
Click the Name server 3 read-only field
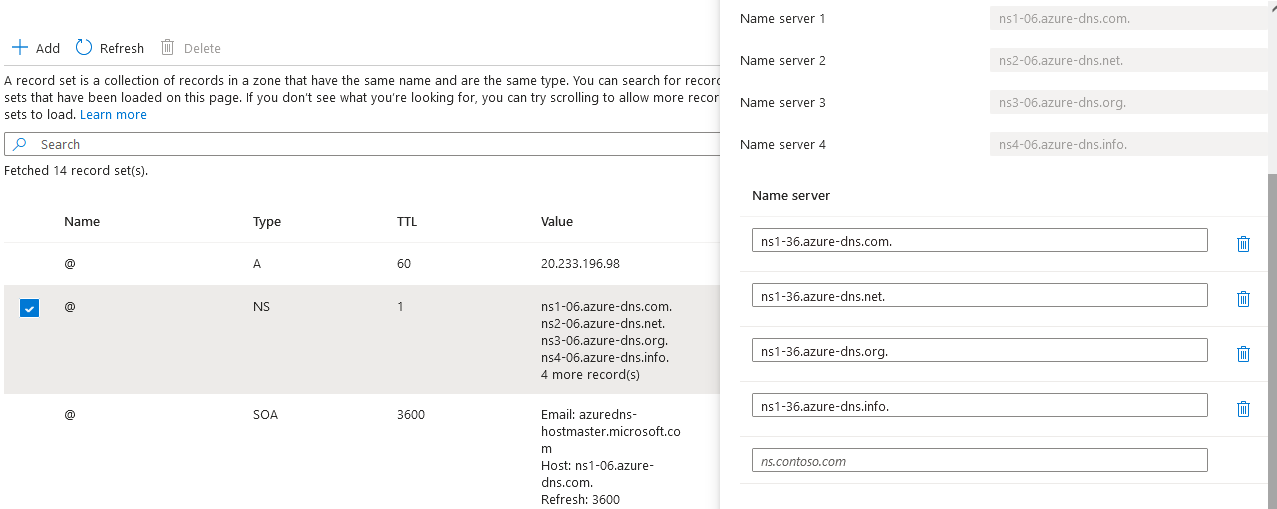tap(1128, 102)
